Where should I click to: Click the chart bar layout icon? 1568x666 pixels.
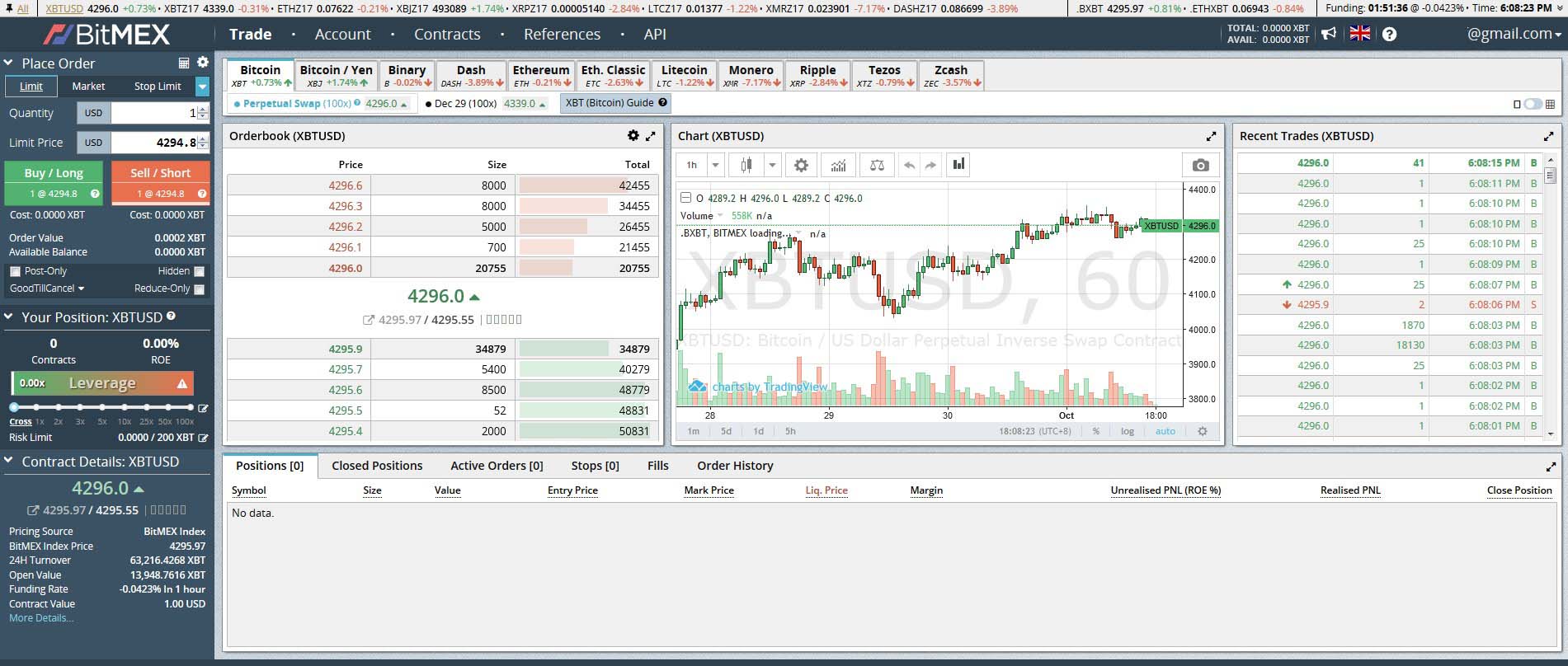click(958, 165)
